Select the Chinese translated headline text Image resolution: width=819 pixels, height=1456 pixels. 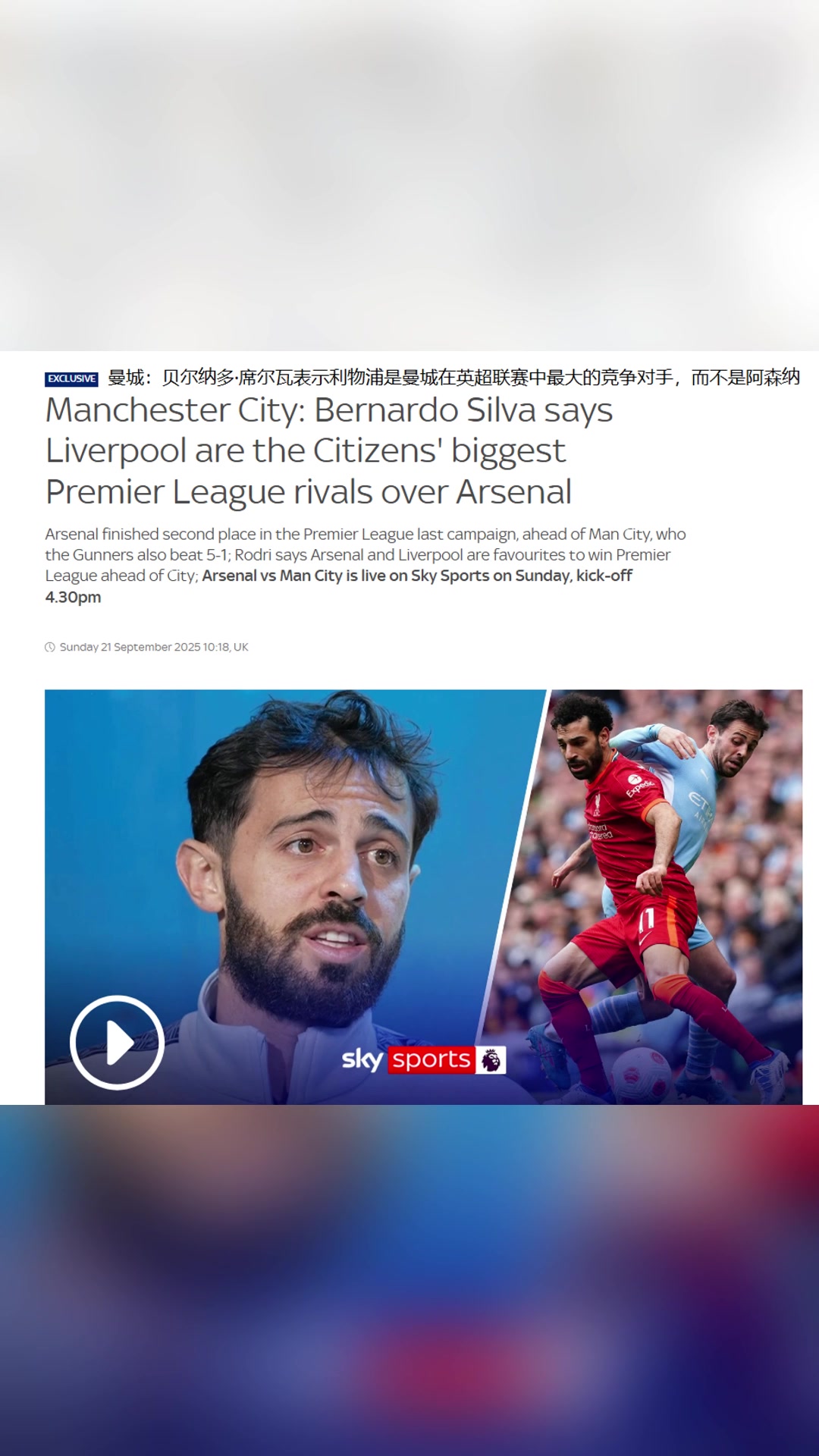click(453, 377)
